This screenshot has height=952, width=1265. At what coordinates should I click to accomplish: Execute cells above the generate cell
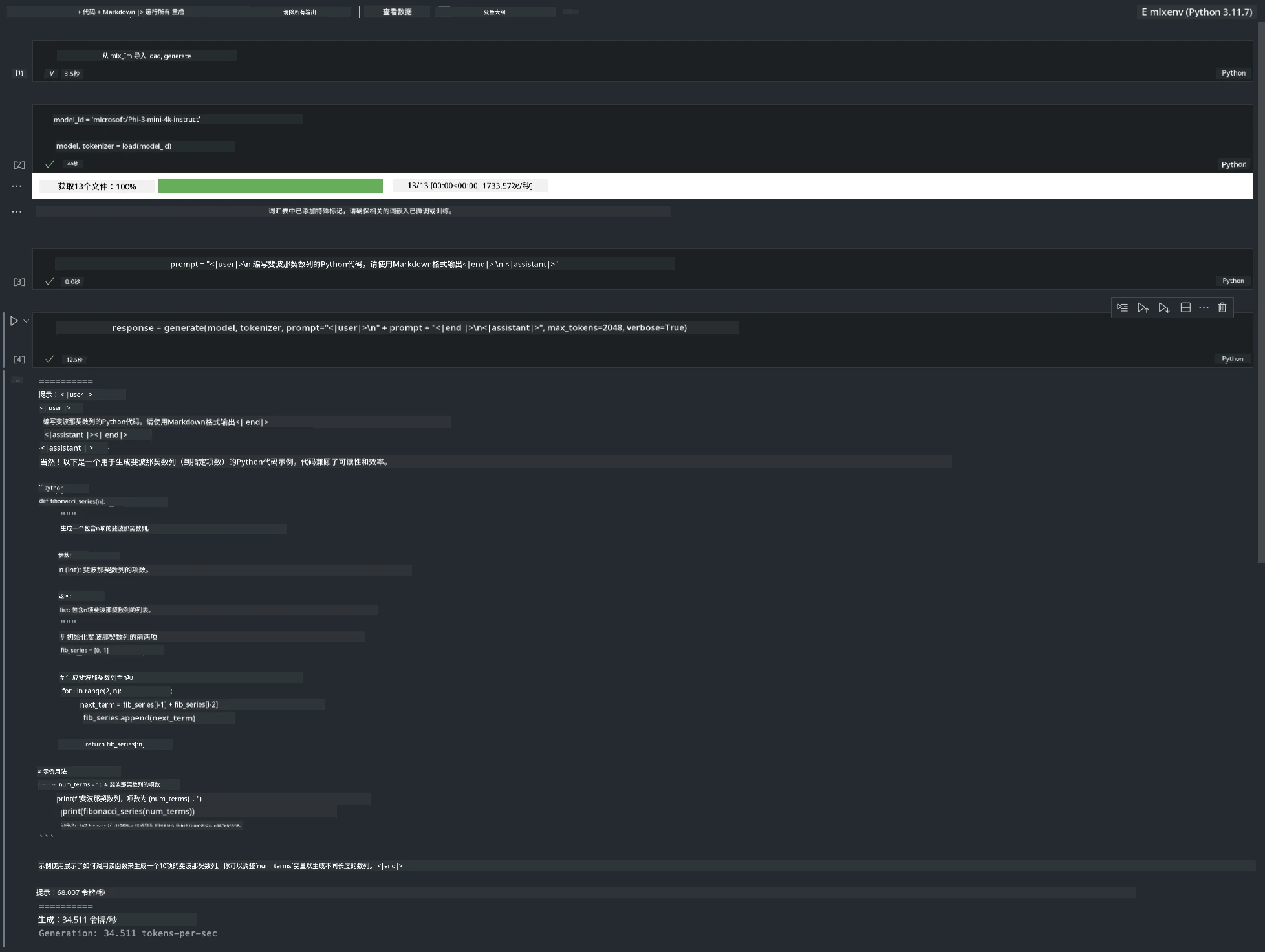1143,308
